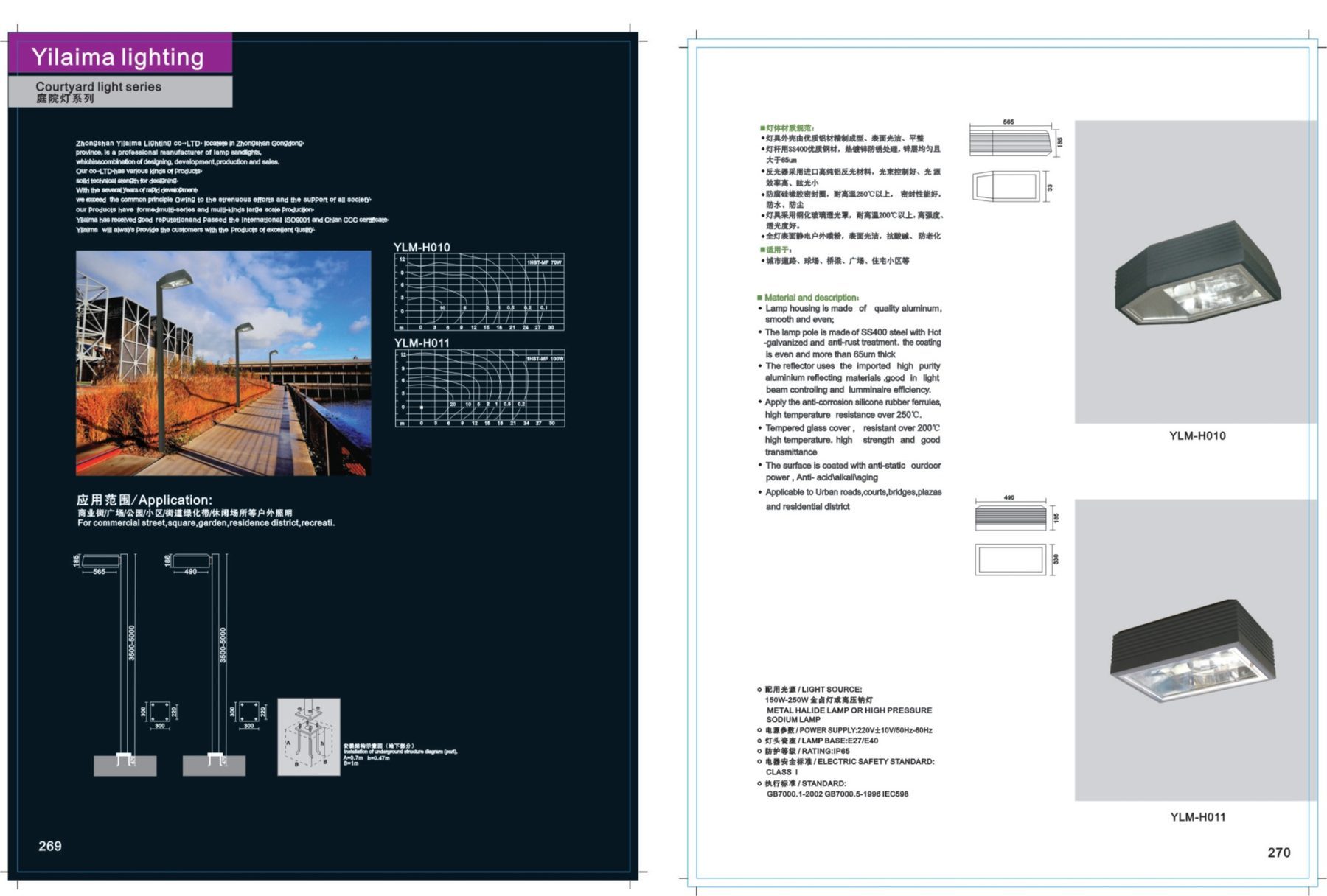Click the bullet "Apply the anti-corrosion silicone rubber ferrules"

[850, 408]
